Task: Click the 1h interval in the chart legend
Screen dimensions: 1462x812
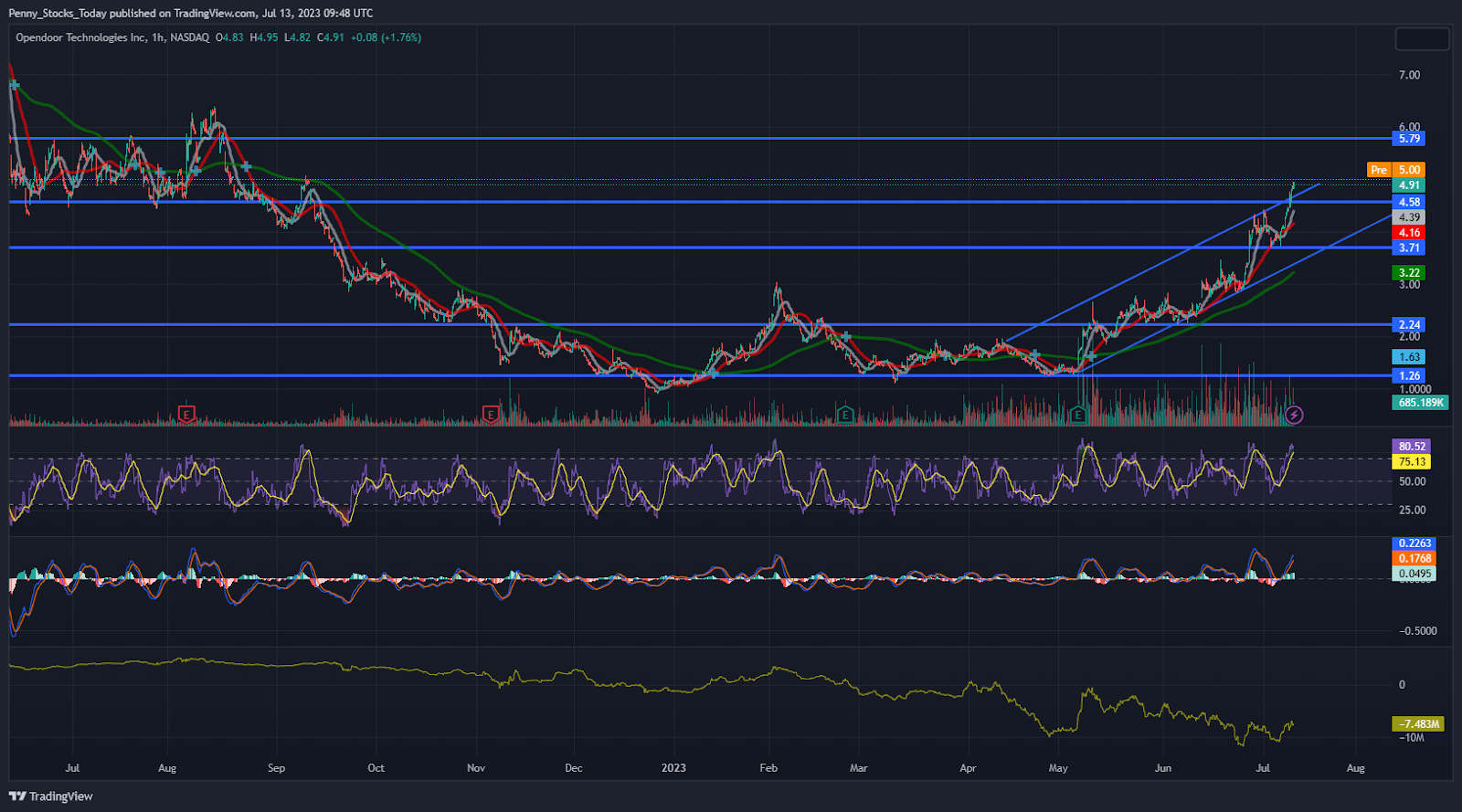Action: (158, 37)
